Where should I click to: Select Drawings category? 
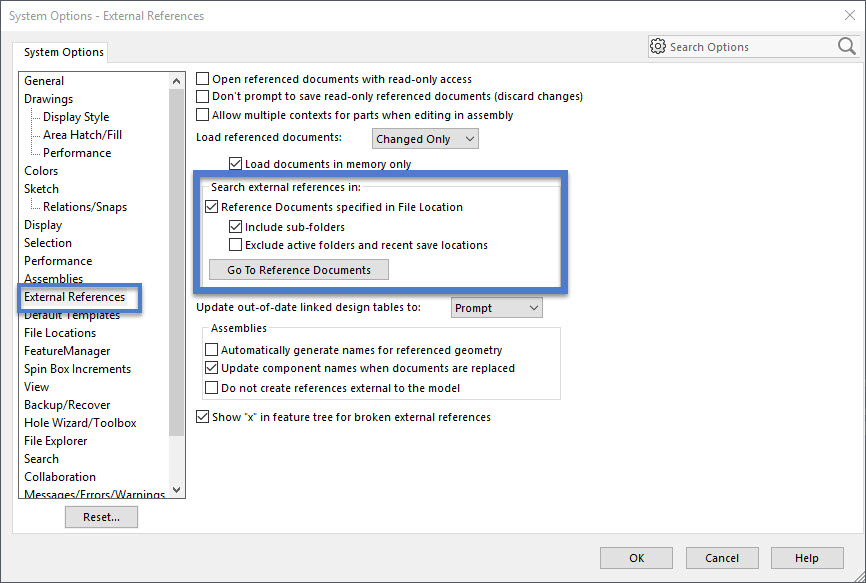point(49,99)
